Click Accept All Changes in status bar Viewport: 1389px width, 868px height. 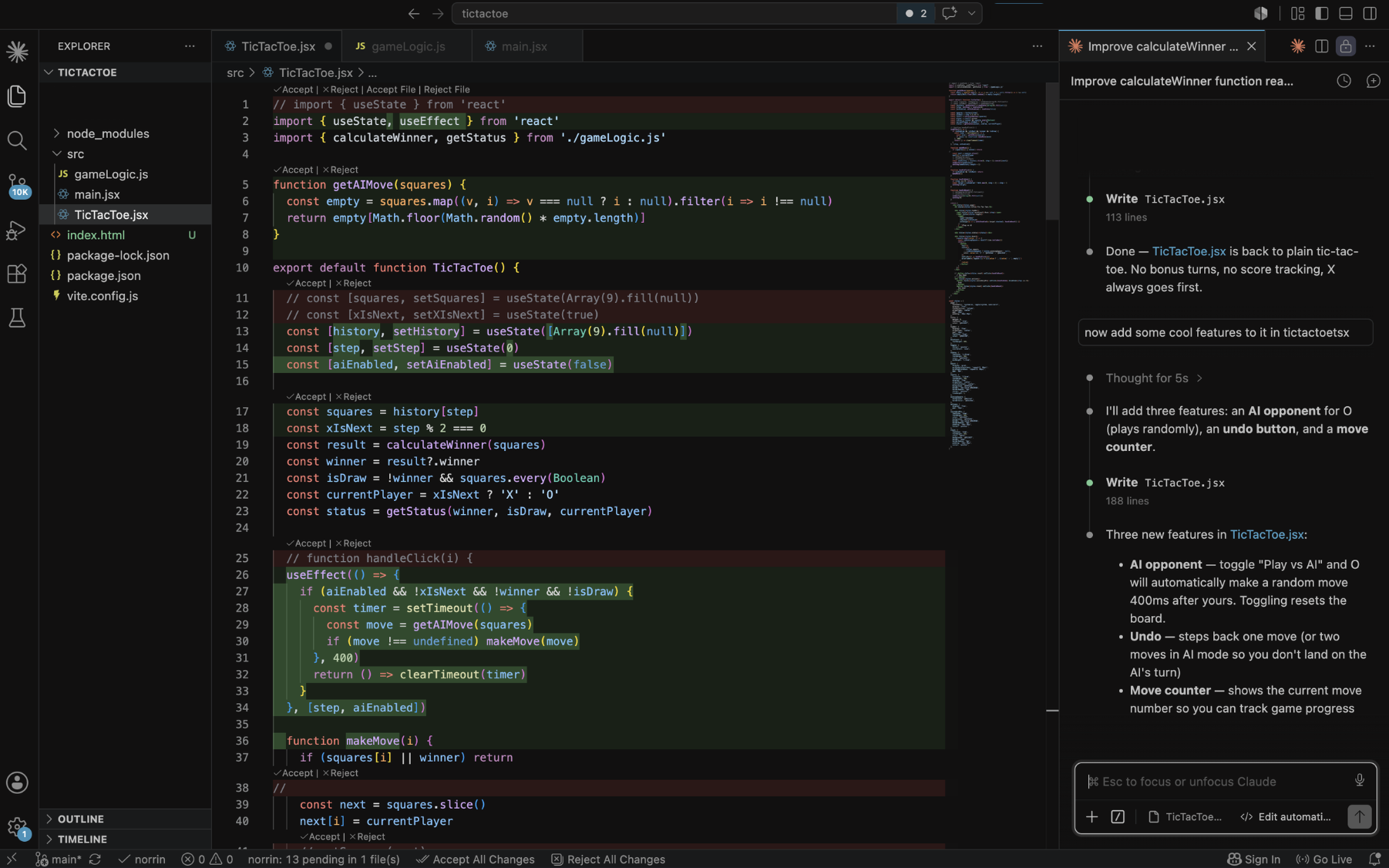coord(476,859)
